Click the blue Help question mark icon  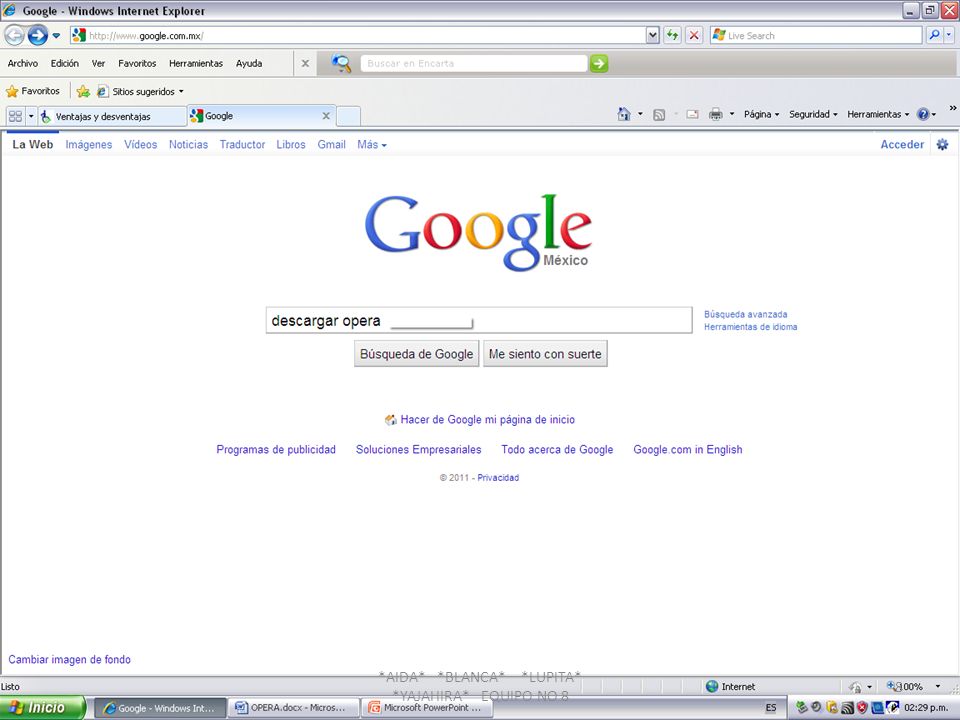pos(923,114)
